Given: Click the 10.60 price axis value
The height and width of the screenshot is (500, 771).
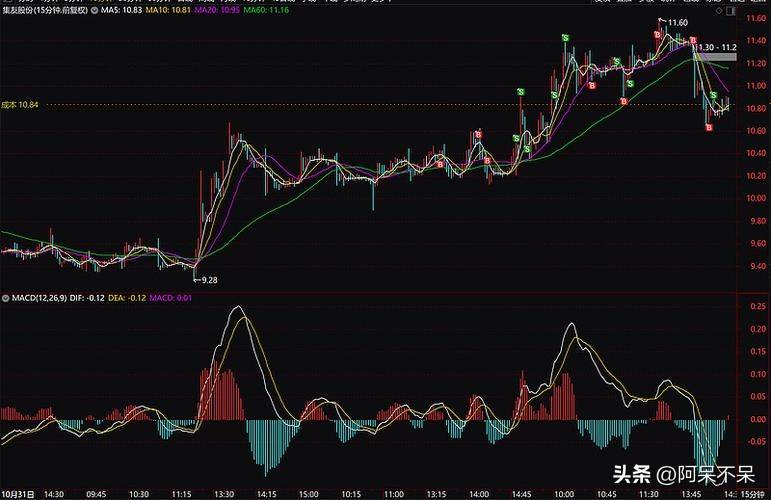Looking at the screenshot, I should pyautogui.click(x=756, y=131).
